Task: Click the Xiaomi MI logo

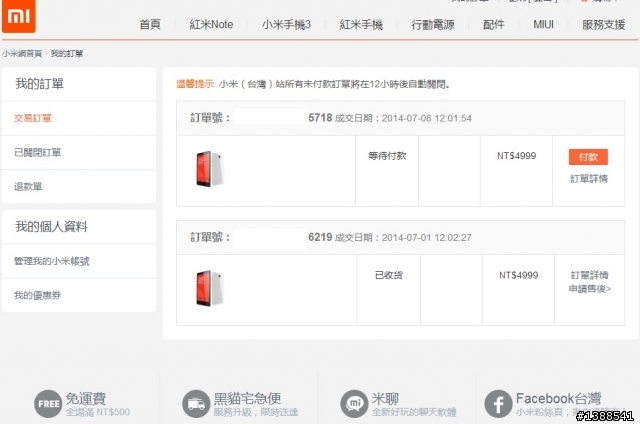Action: coord(19,16)
